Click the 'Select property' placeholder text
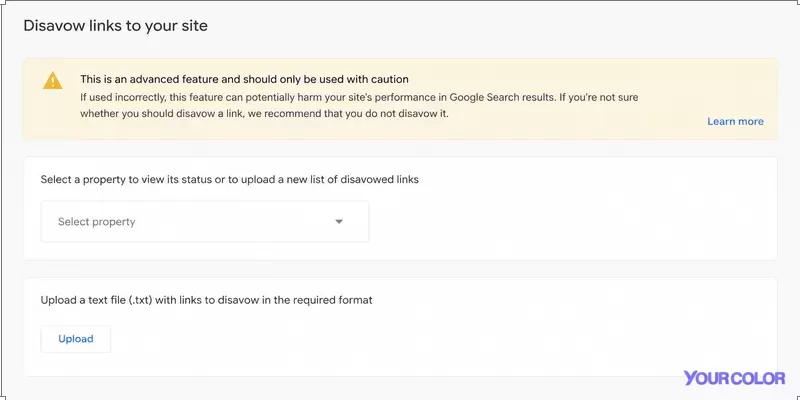 click(96, 222)
